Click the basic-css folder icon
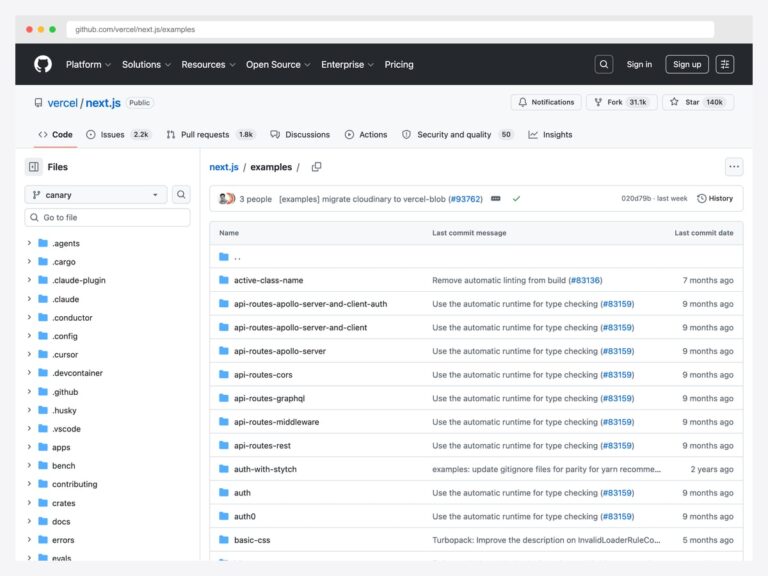Viewport: 768px width, 576px height. coord(224,540)
